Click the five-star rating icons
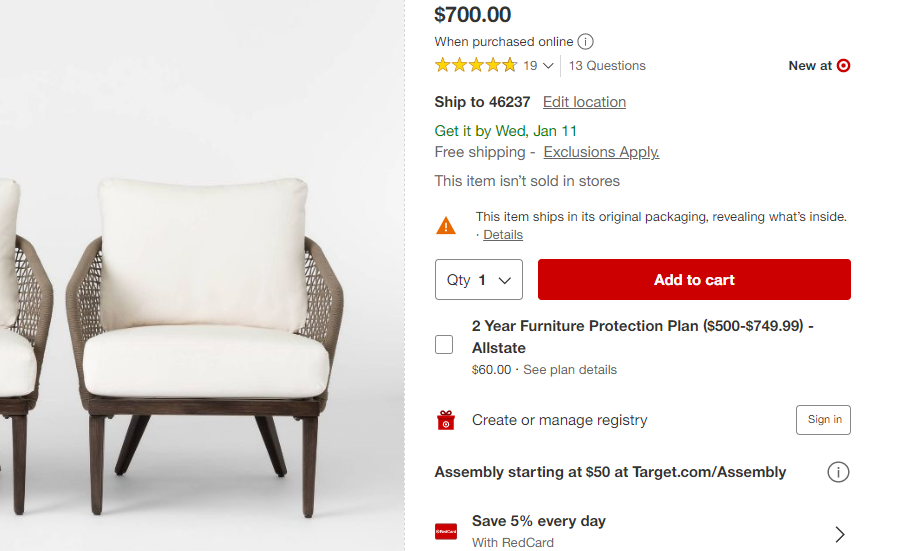 476,66
